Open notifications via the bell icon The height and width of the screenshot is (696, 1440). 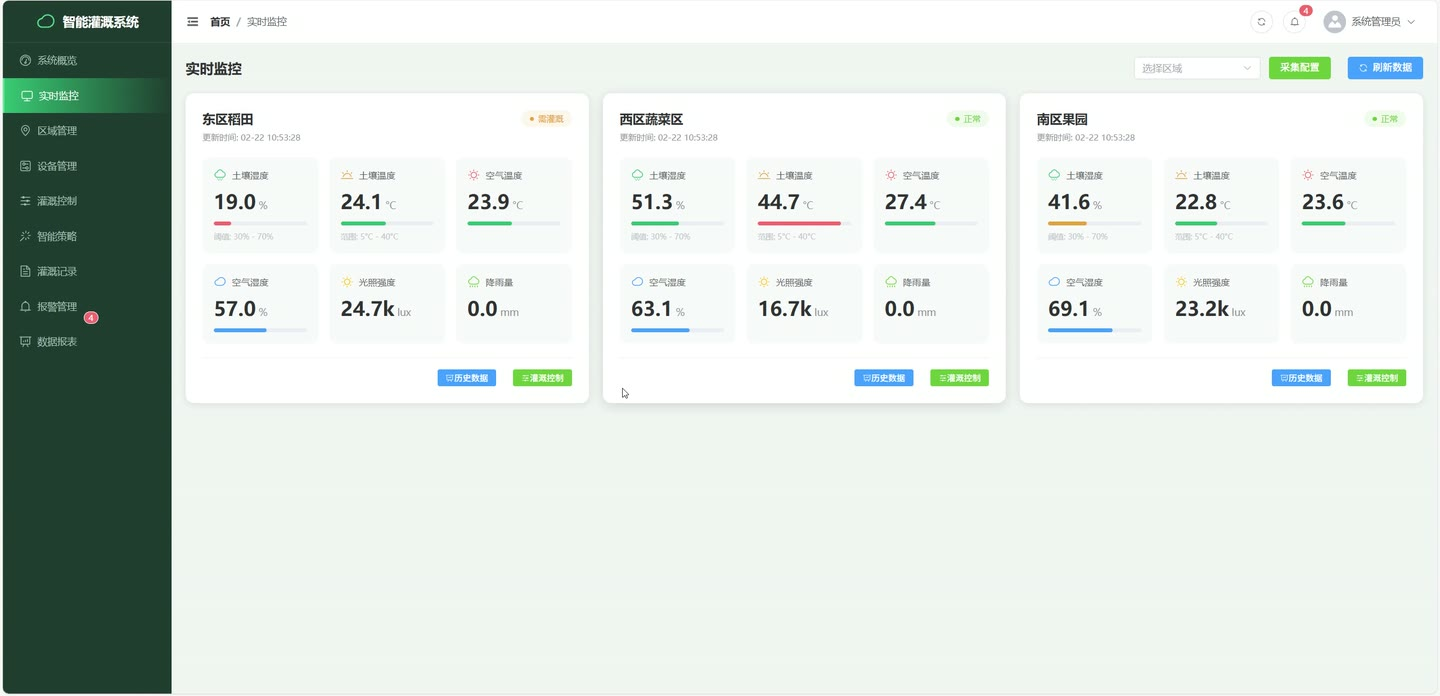1295,21
